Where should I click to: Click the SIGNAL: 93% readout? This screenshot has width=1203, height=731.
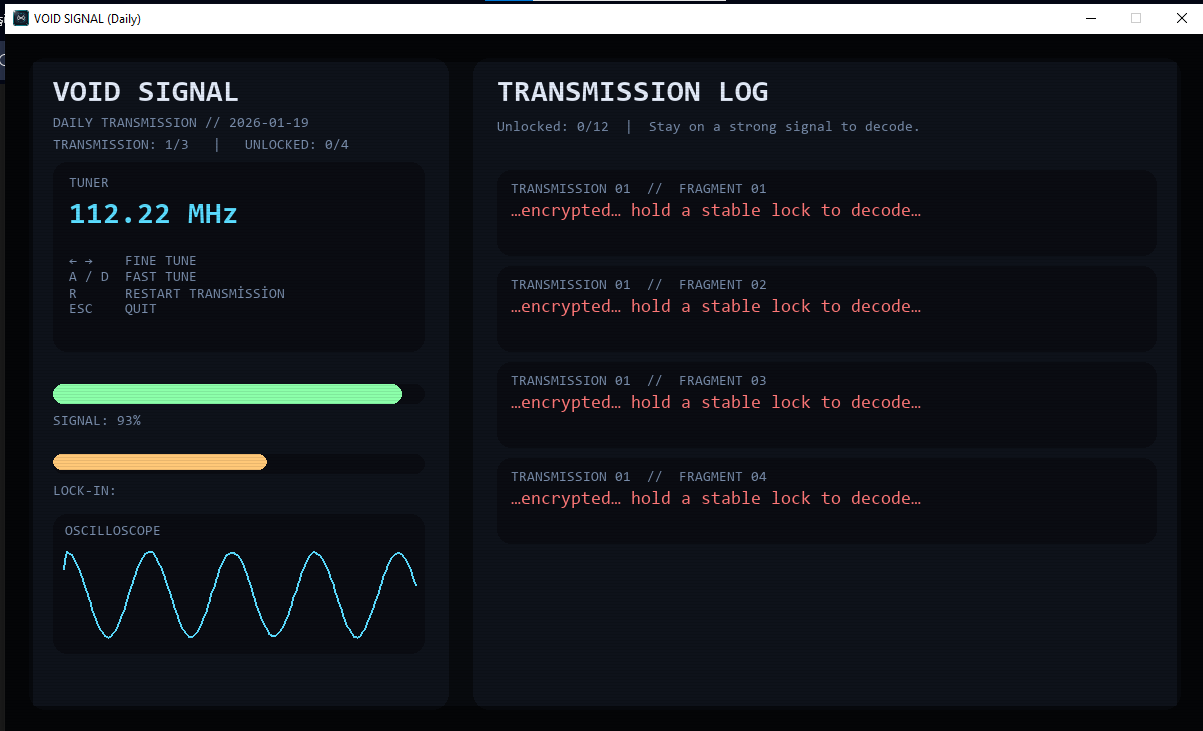97,421
